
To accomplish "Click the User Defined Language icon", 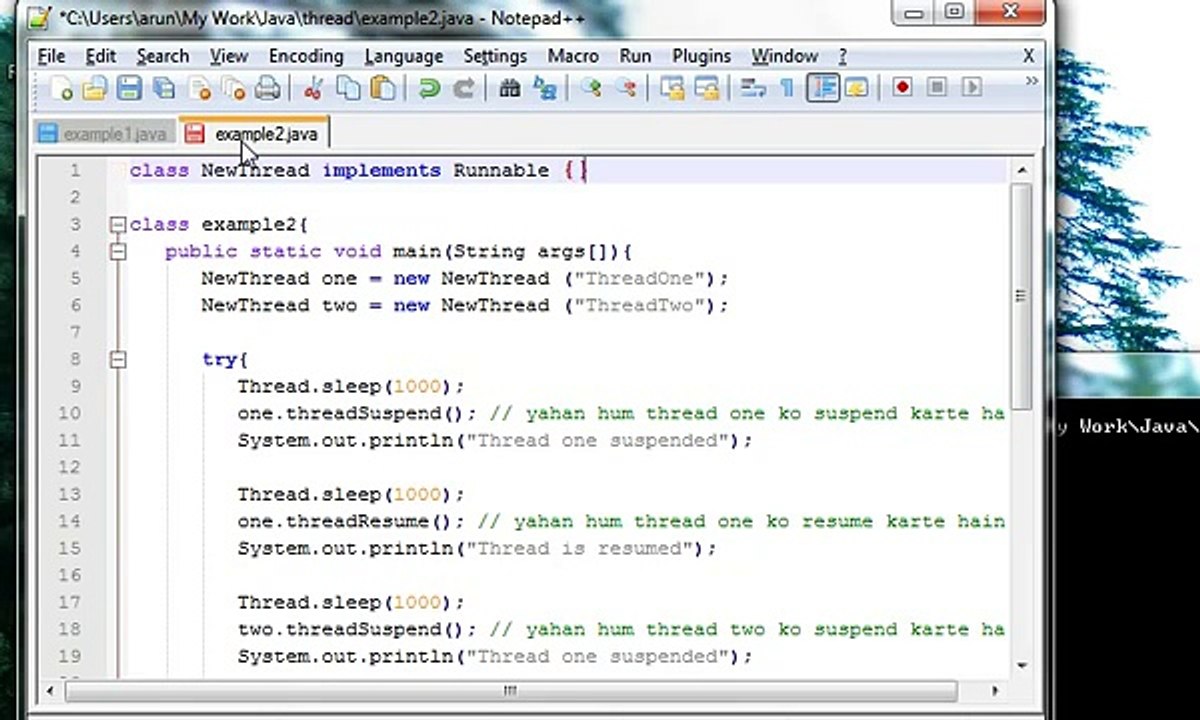I will (856, 88).
